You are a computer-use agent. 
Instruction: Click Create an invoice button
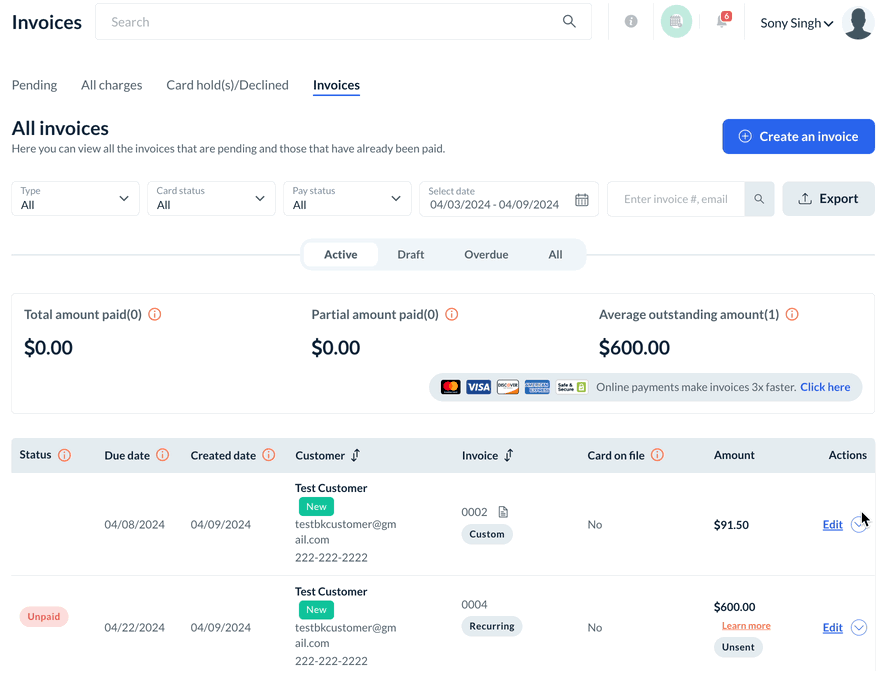(x=798, y=136)
